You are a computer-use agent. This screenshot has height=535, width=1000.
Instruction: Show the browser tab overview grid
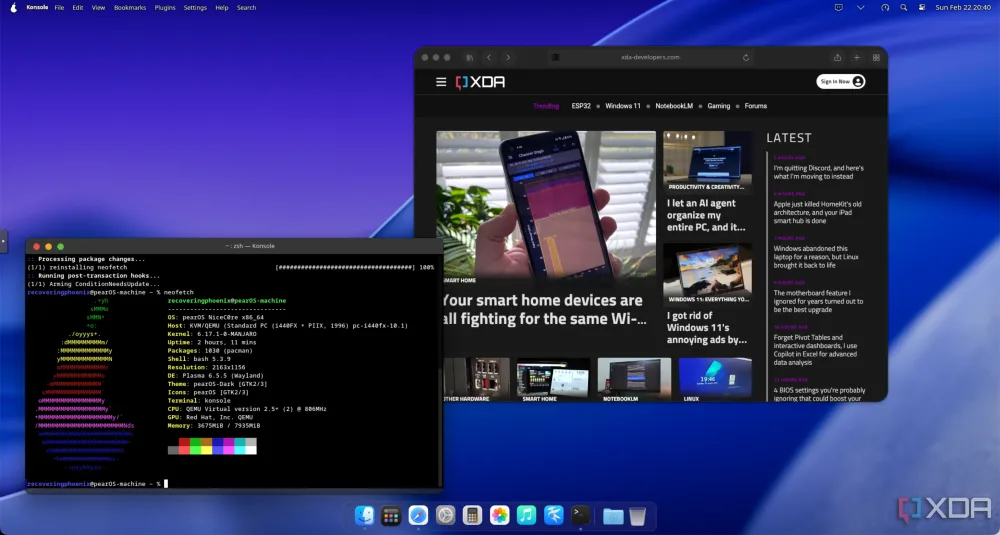pos(876,57)
